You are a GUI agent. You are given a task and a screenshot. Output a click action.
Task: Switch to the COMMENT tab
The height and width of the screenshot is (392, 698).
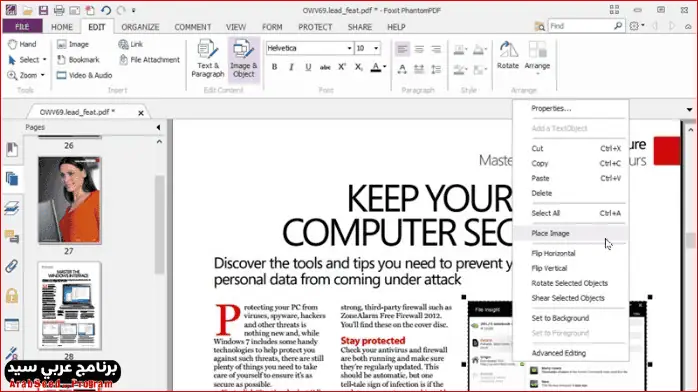(x=193, y=27)
